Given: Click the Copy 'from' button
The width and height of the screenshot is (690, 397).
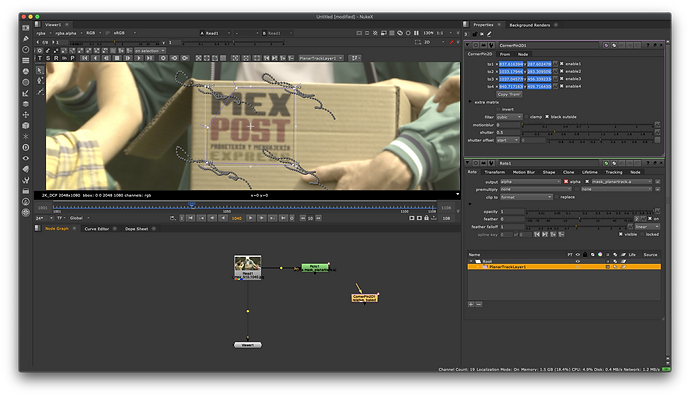Looking at the screenshot, I should point(509,94).
